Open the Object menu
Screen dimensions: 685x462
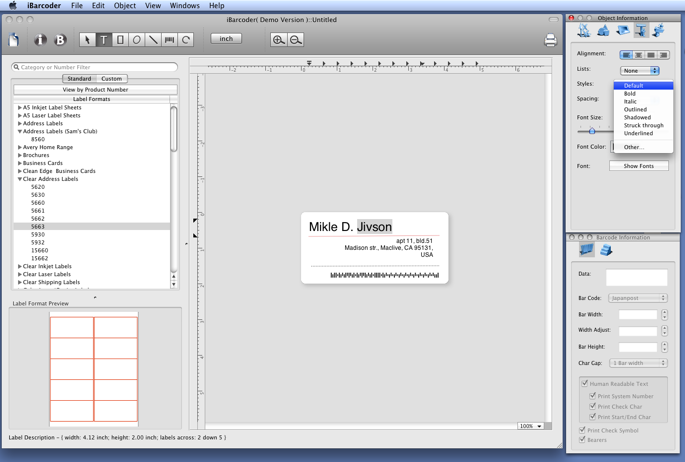pyautogui.click(x=125, y=6)
